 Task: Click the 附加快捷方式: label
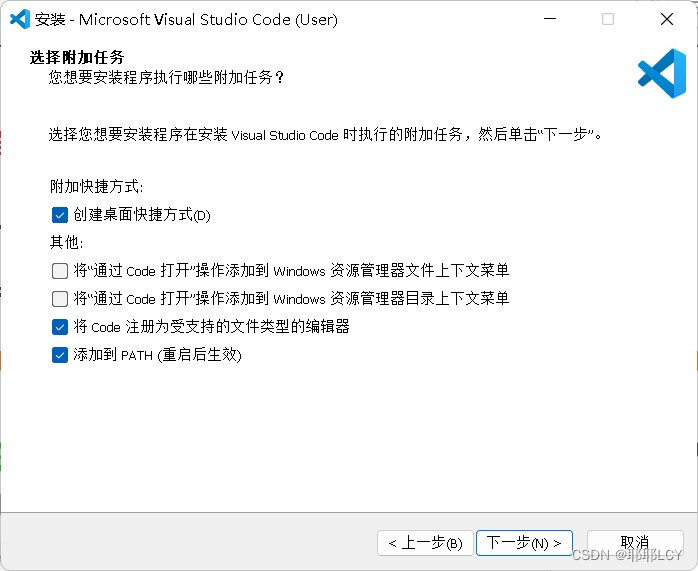pyautogui.click(x=97, y=186)
